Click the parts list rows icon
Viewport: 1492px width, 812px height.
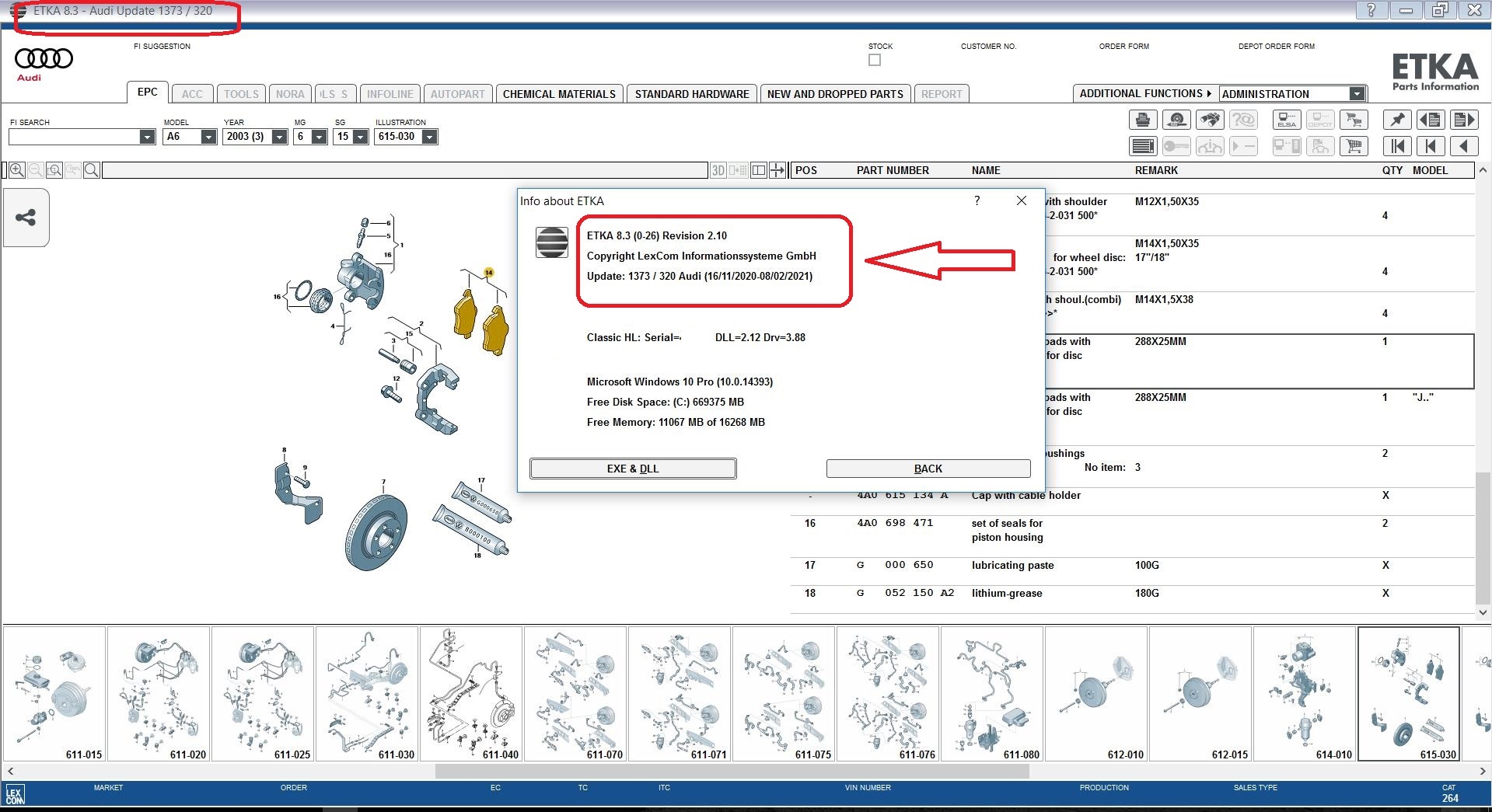click(x=1142, y=146)
